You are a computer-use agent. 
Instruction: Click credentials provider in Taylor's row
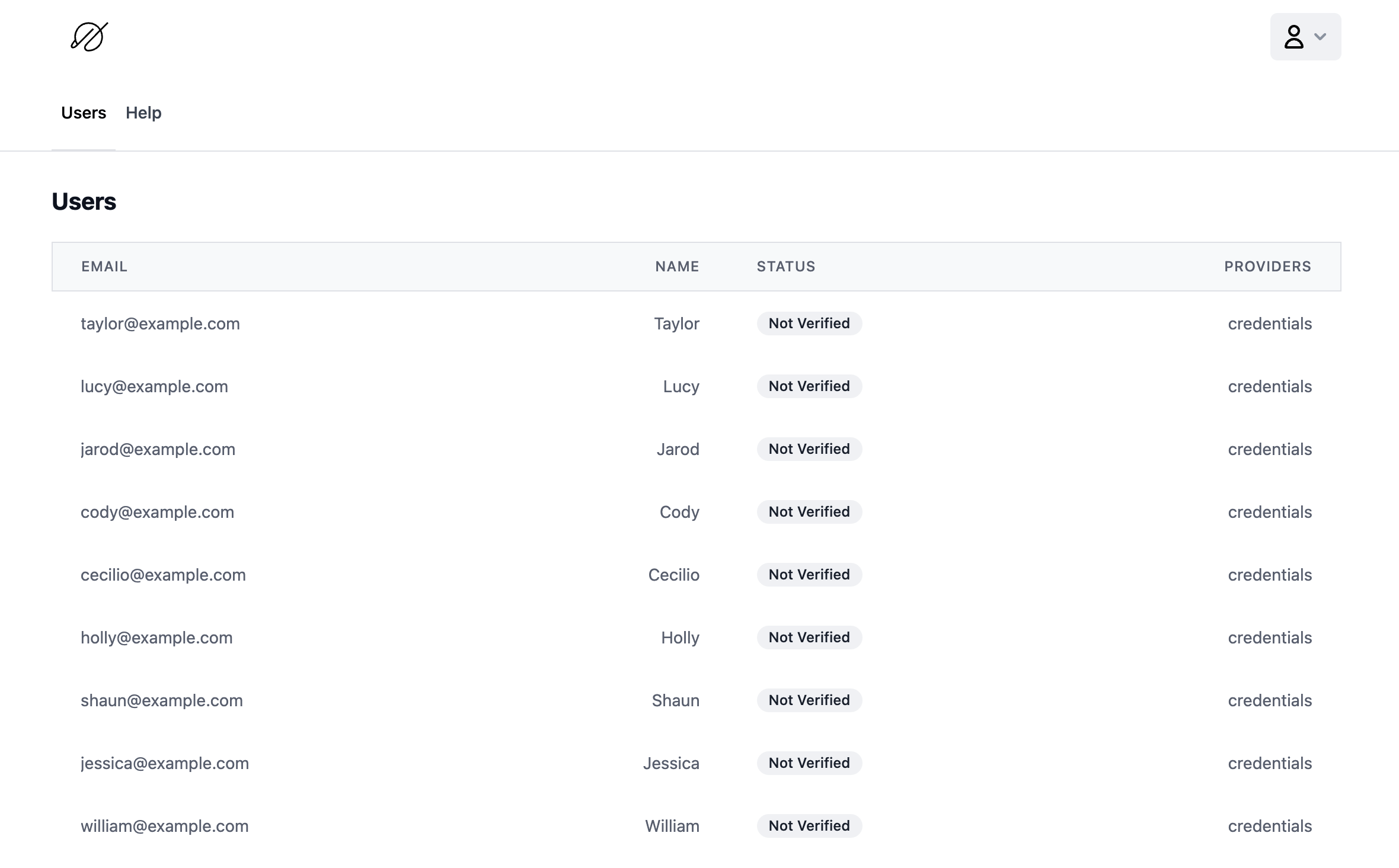(x=1270, y=324)
